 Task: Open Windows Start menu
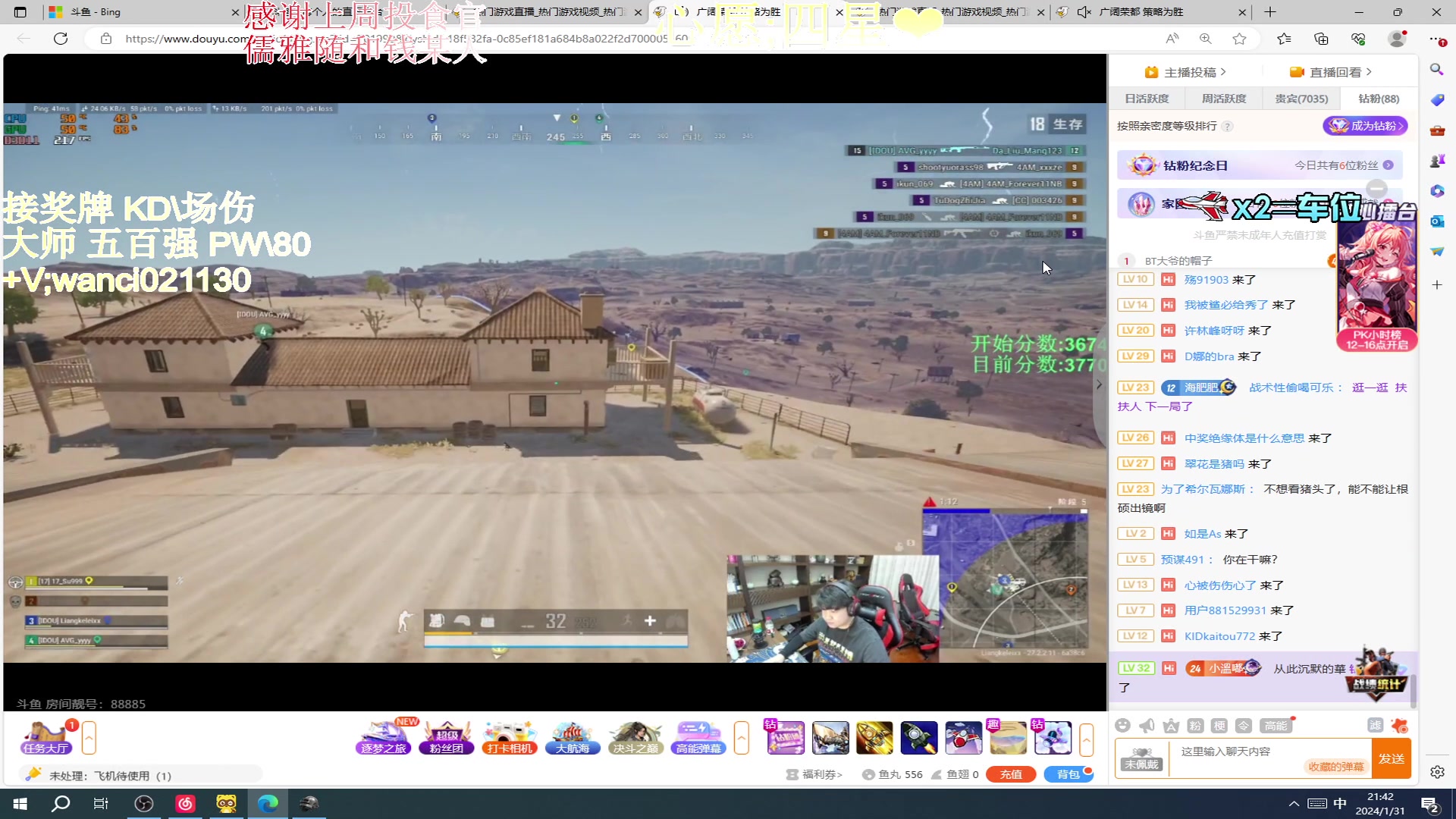click(20, 804)
